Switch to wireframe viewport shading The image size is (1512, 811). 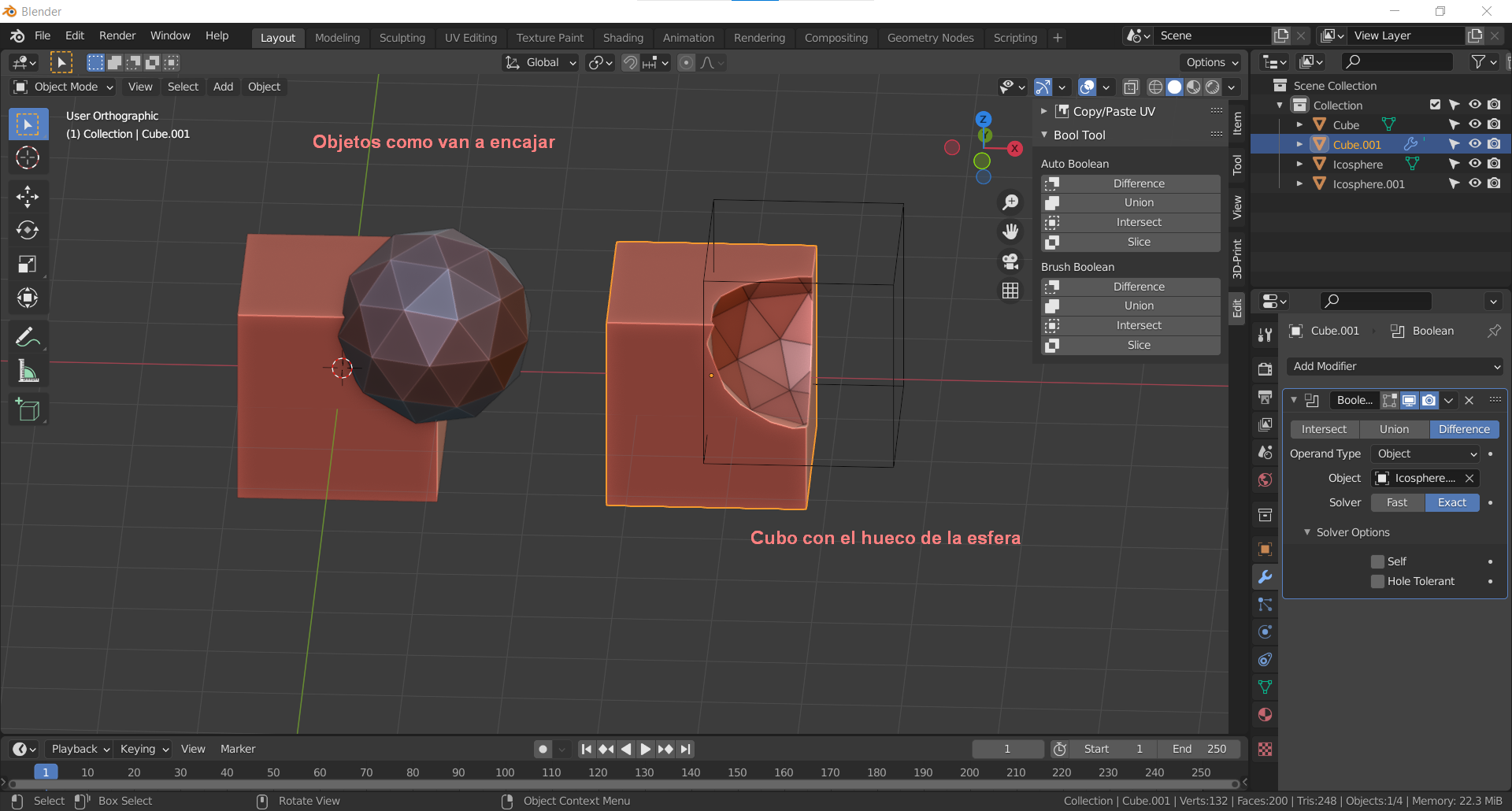1155,87
